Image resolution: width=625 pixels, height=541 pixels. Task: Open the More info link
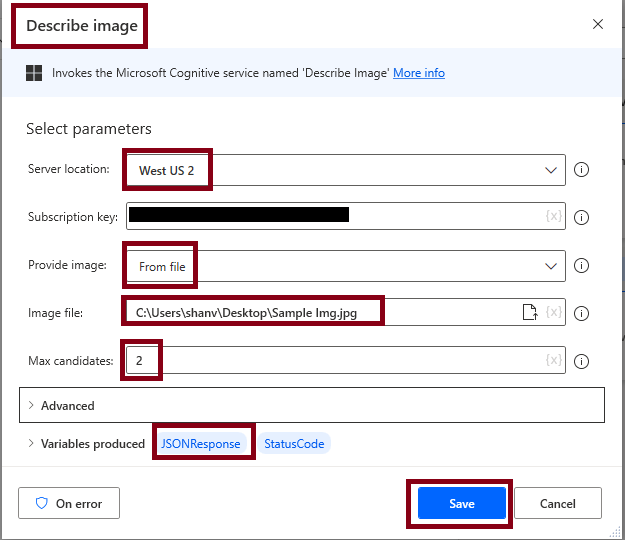(419, 73)
